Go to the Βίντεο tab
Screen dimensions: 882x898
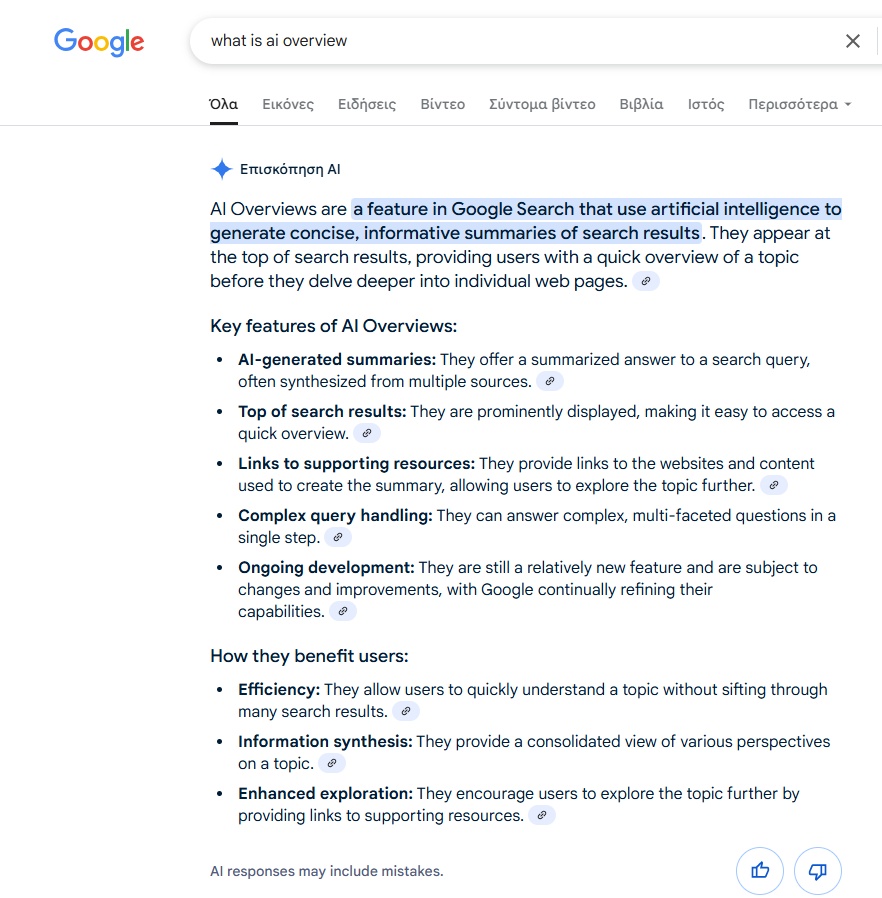(x=443, y=104)
